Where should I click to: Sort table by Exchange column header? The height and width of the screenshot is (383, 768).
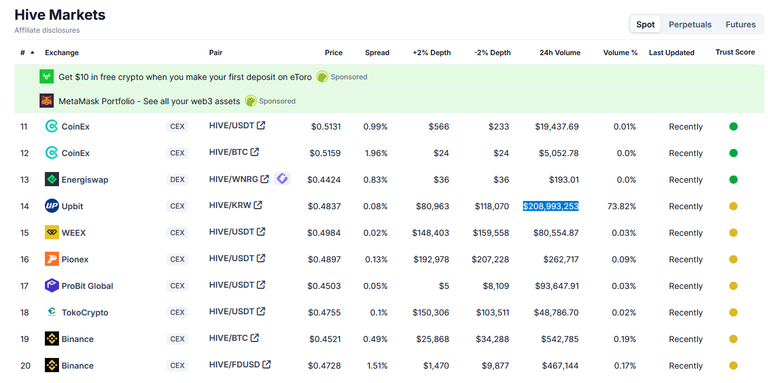[62, 53]
